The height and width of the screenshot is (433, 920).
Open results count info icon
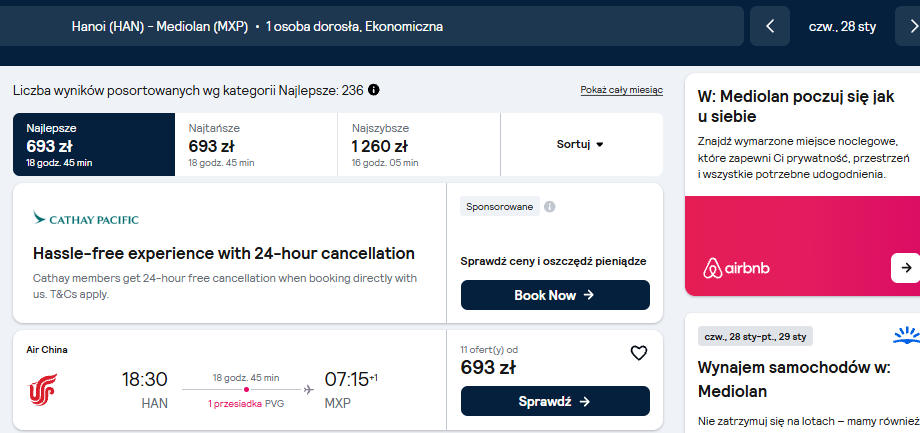(374, 90)
